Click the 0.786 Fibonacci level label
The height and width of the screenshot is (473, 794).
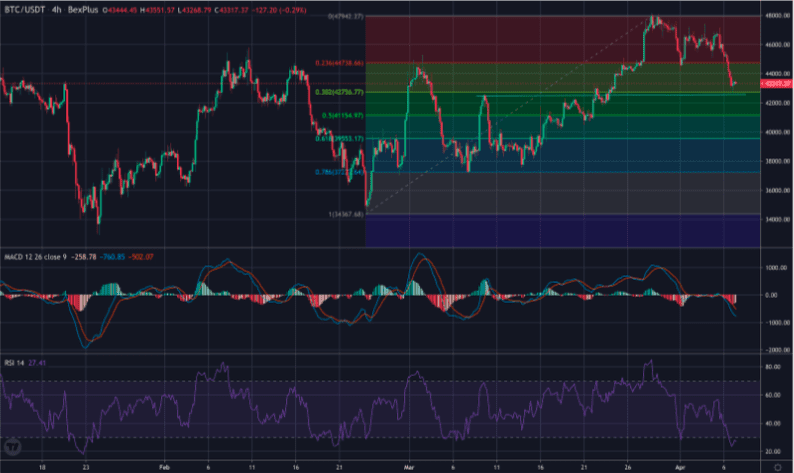pyautogui.click(x=341, y=171)
